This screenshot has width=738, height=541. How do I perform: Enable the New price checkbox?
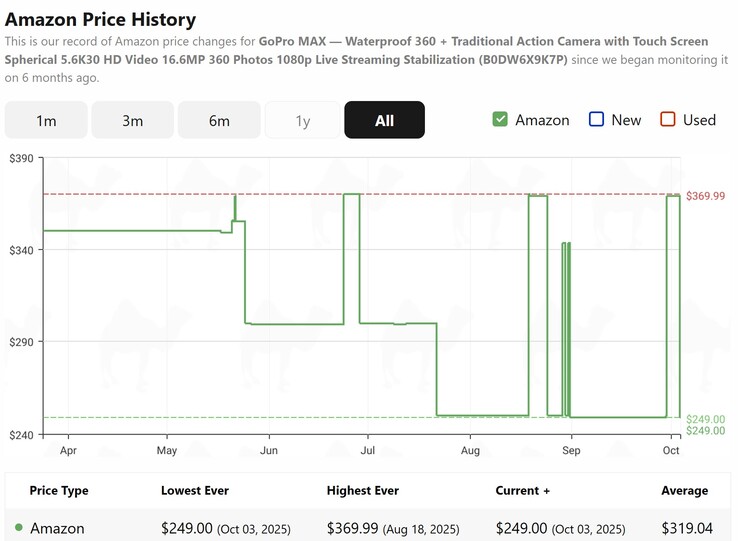[x=597, y=120]
